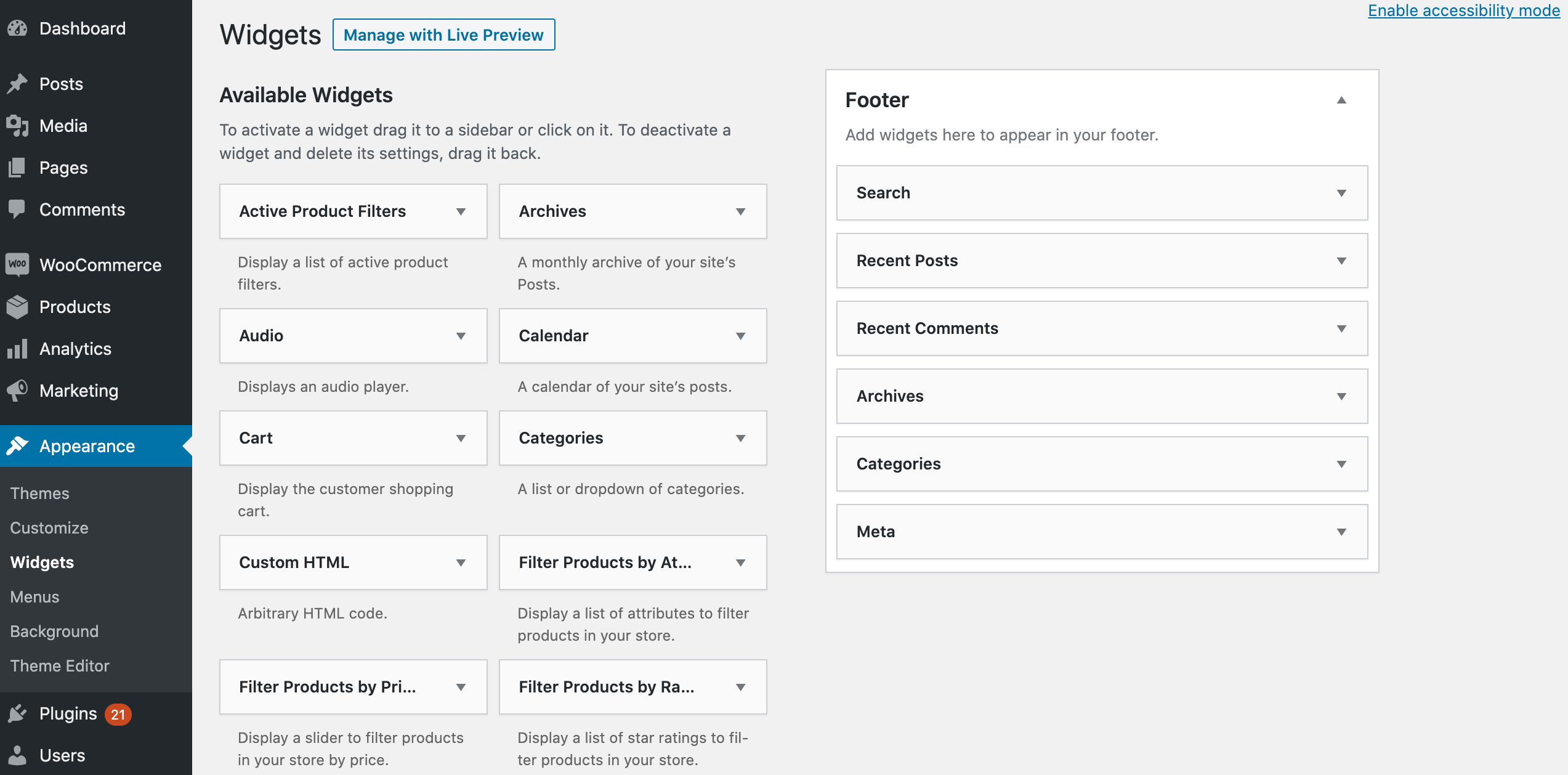Expand the Recent Comments footer widget
The image size is (1568, 775).
click(x=1341, y=329)
